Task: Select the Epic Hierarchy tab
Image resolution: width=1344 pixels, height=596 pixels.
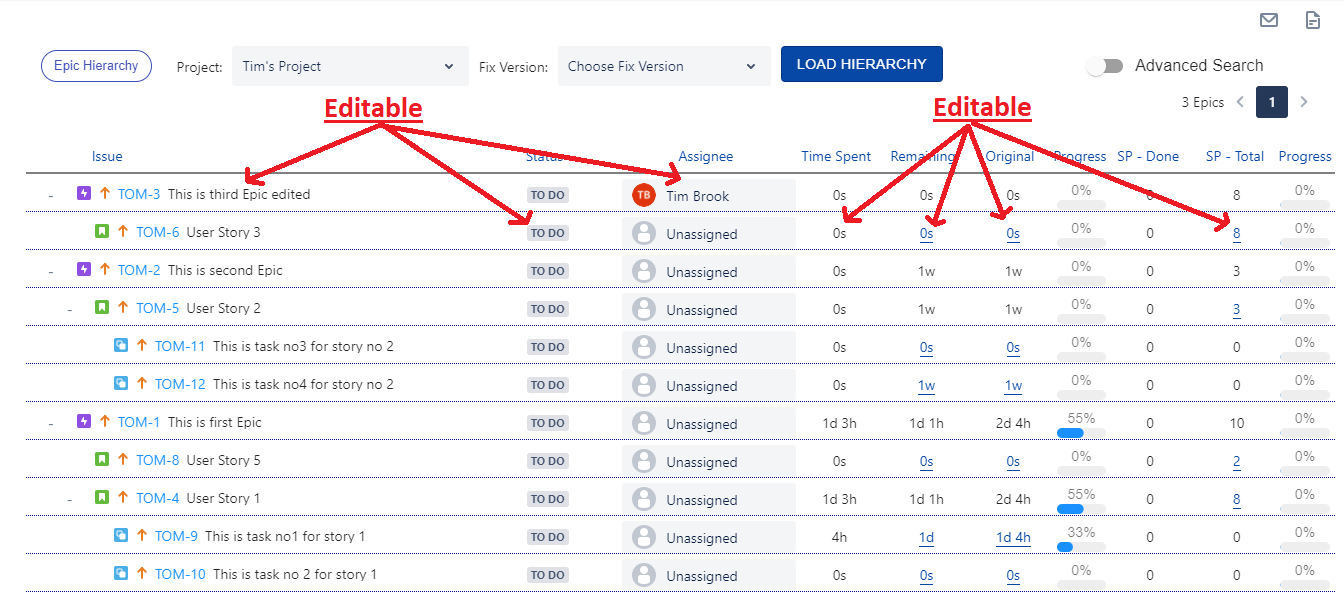Action: coord(96,65)
